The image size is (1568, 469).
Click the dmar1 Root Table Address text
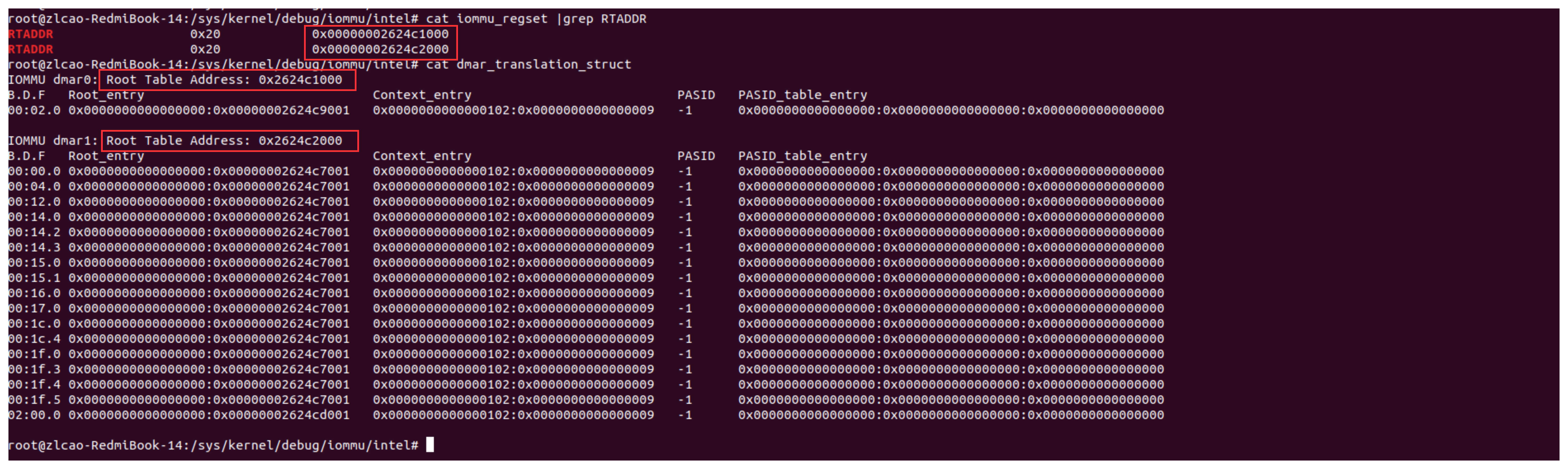click(224, 141)
